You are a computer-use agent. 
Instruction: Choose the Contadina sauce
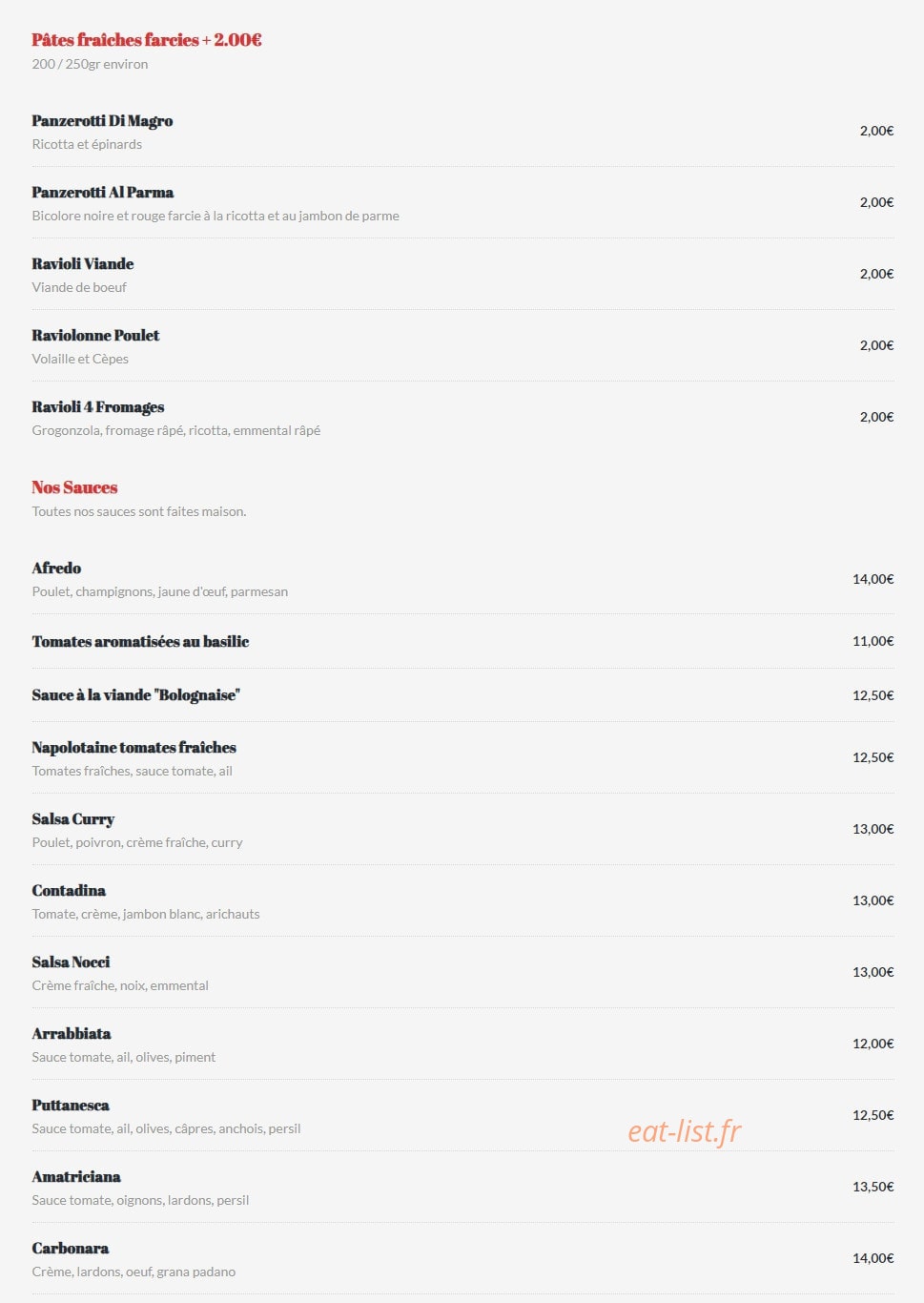(x=69, y=891)
